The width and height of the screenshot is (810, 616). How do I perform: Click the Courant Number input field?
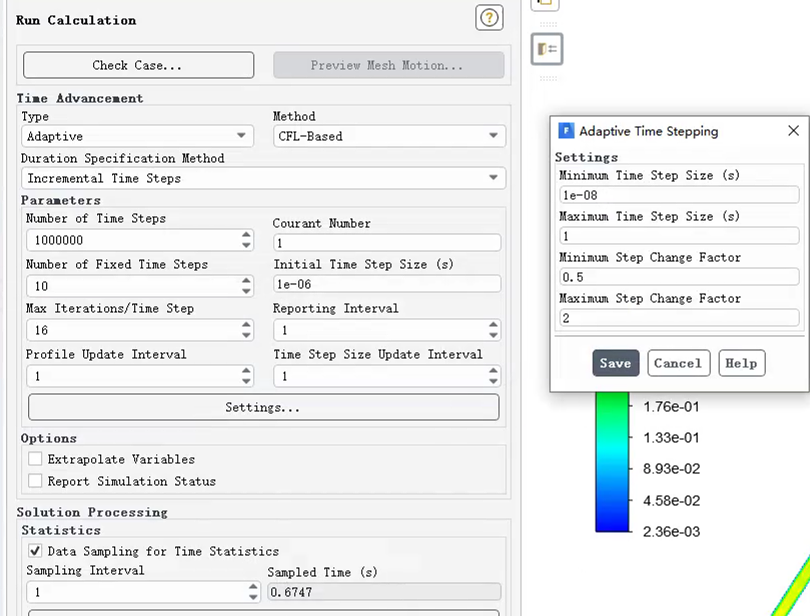click(386, 243)
